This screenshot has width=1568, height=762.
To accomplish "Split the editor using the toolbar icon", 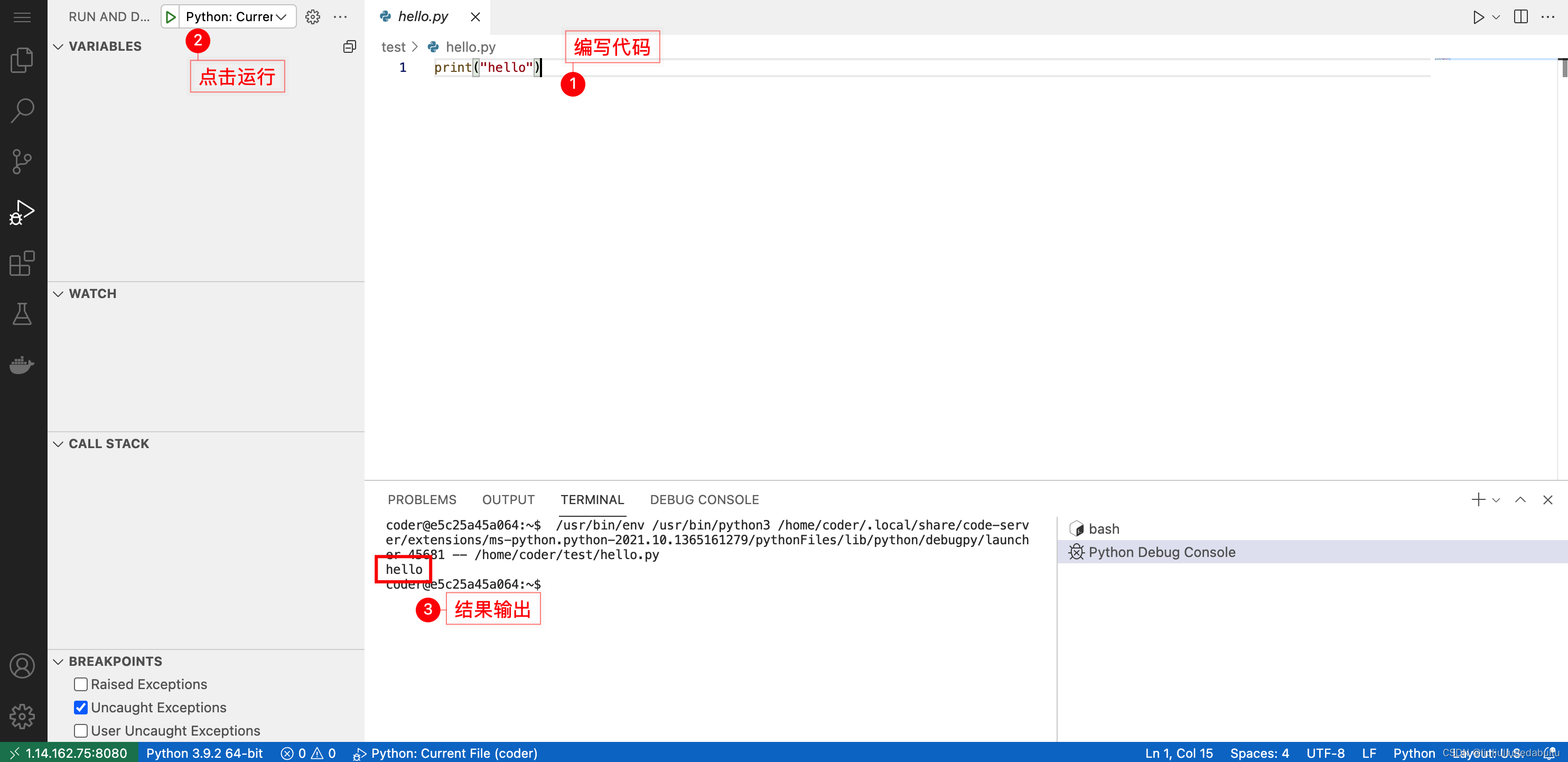I will (x=1520, y=16).
